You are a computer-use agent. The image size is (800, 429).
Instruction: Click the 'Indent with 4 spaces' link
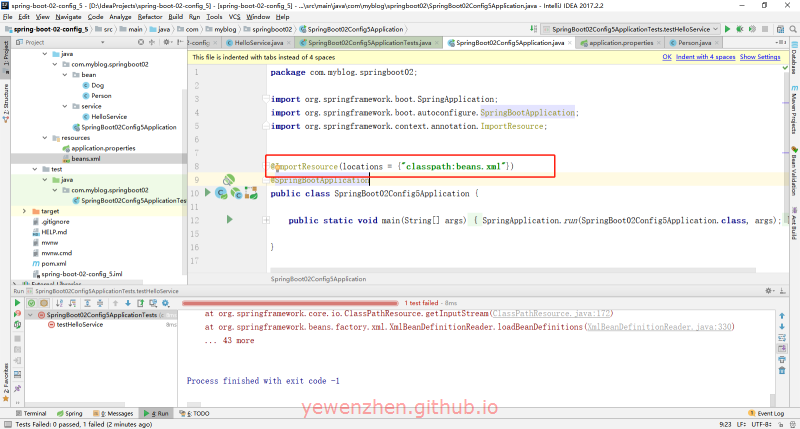click(706, 57)
